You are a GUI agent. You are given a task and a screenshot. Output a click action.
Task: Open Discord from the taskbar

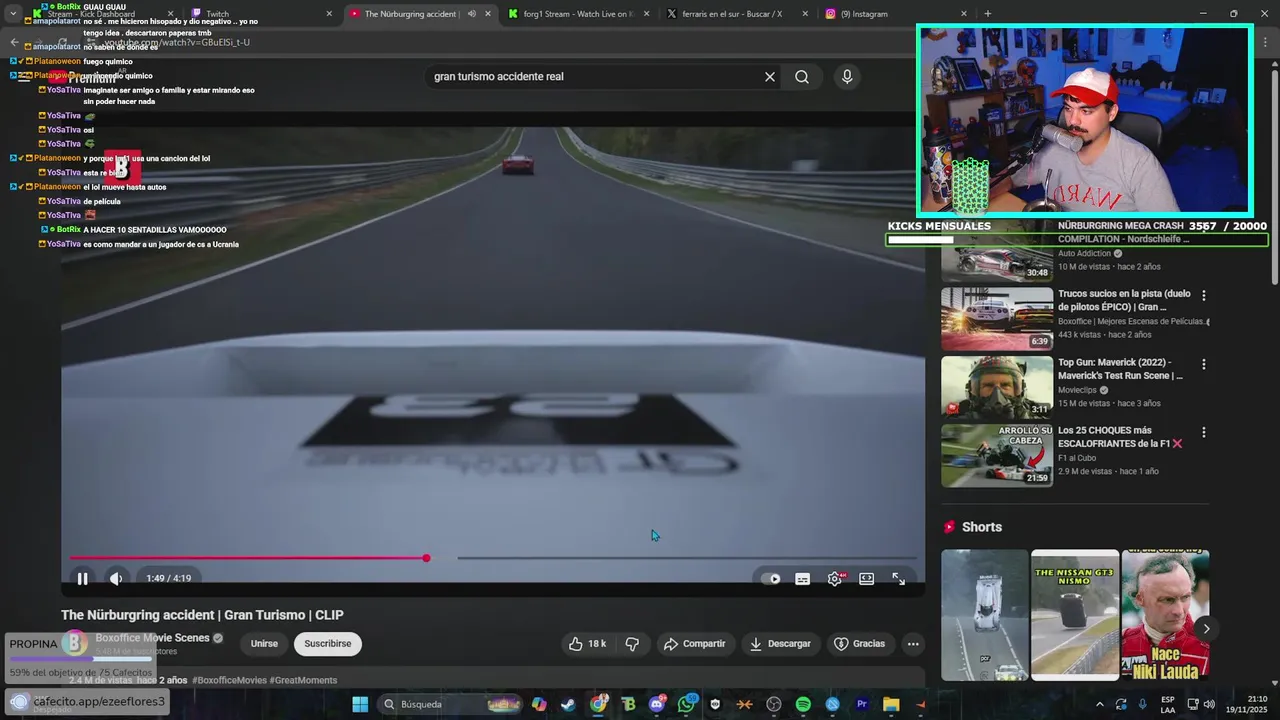point(657,704)
